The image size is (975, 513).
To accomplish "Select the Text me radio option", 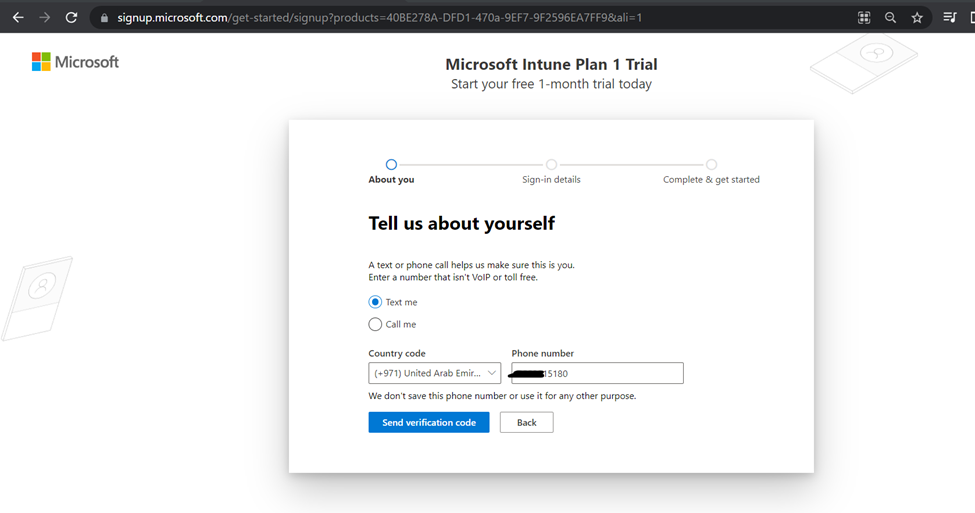I will (375, 302).
